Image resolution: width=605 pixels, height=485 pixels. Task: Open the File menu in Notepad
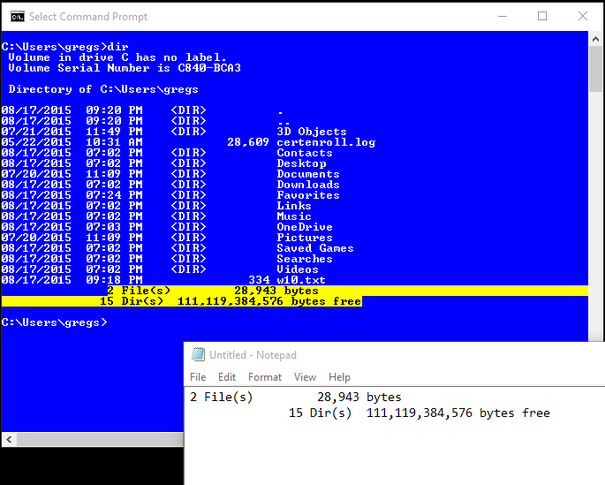point(198,377)
